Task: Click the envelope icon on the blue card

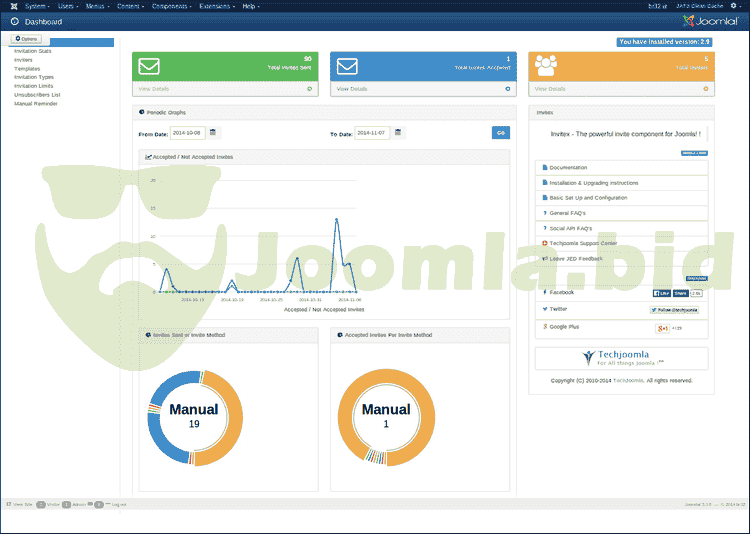Action: [x=347, y=67]
